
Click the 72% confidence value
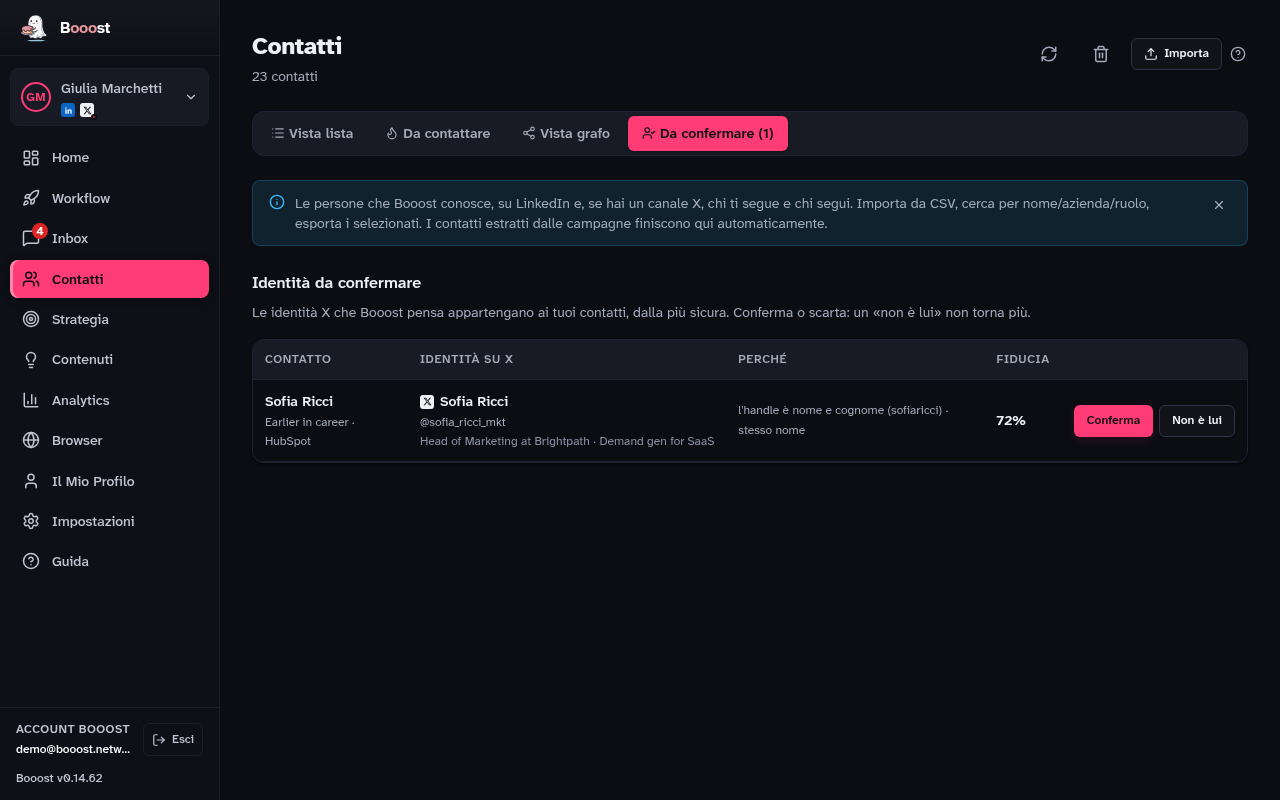tap(1011, 421)
